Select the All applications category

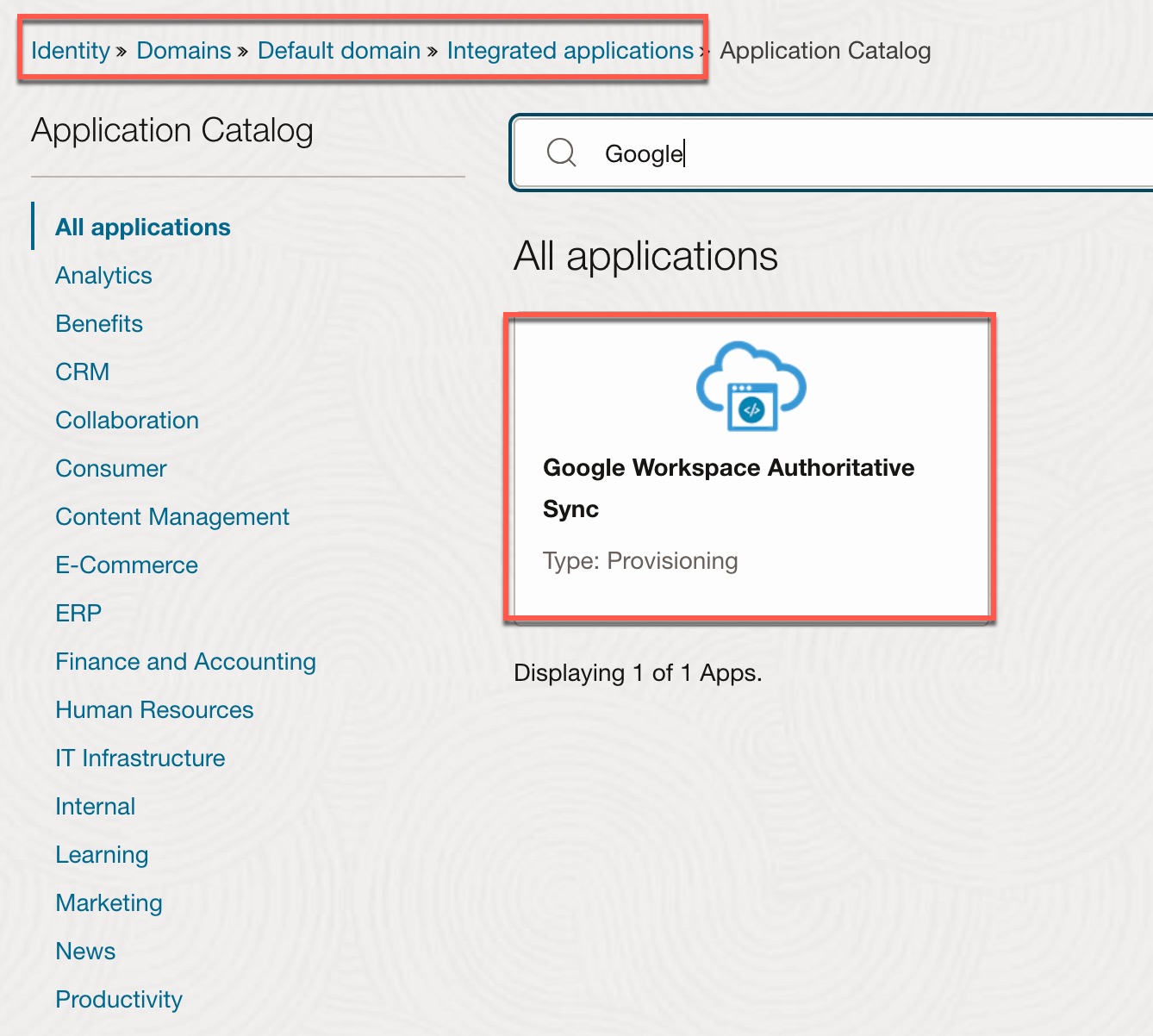click(x=143, y=227)
